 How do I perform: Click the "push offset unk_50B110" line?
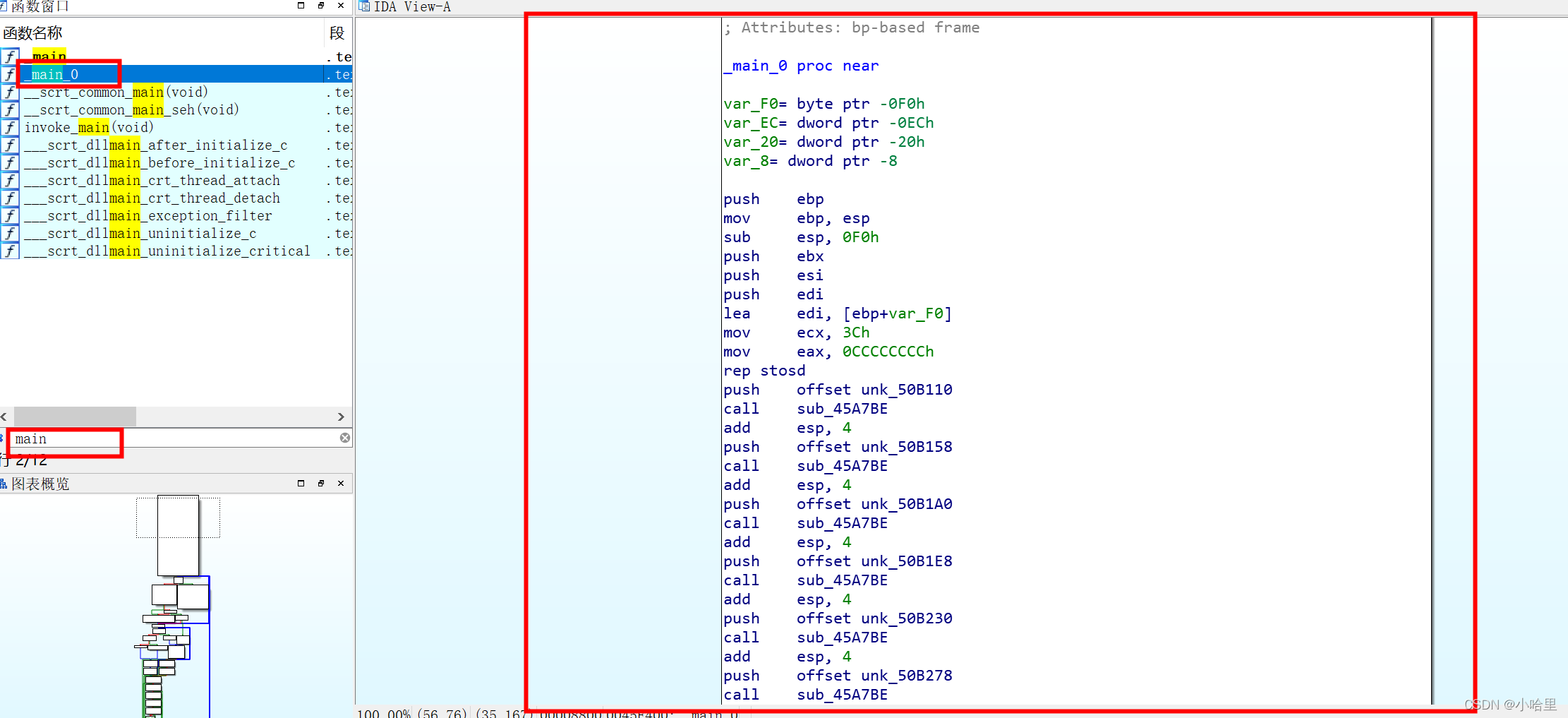[838, 390]
